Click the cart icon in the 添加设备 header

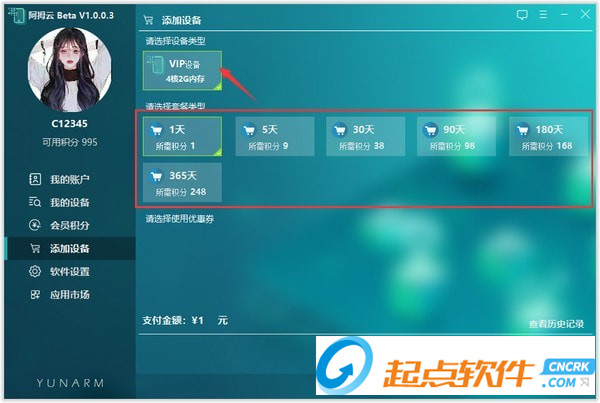point(148,20)
